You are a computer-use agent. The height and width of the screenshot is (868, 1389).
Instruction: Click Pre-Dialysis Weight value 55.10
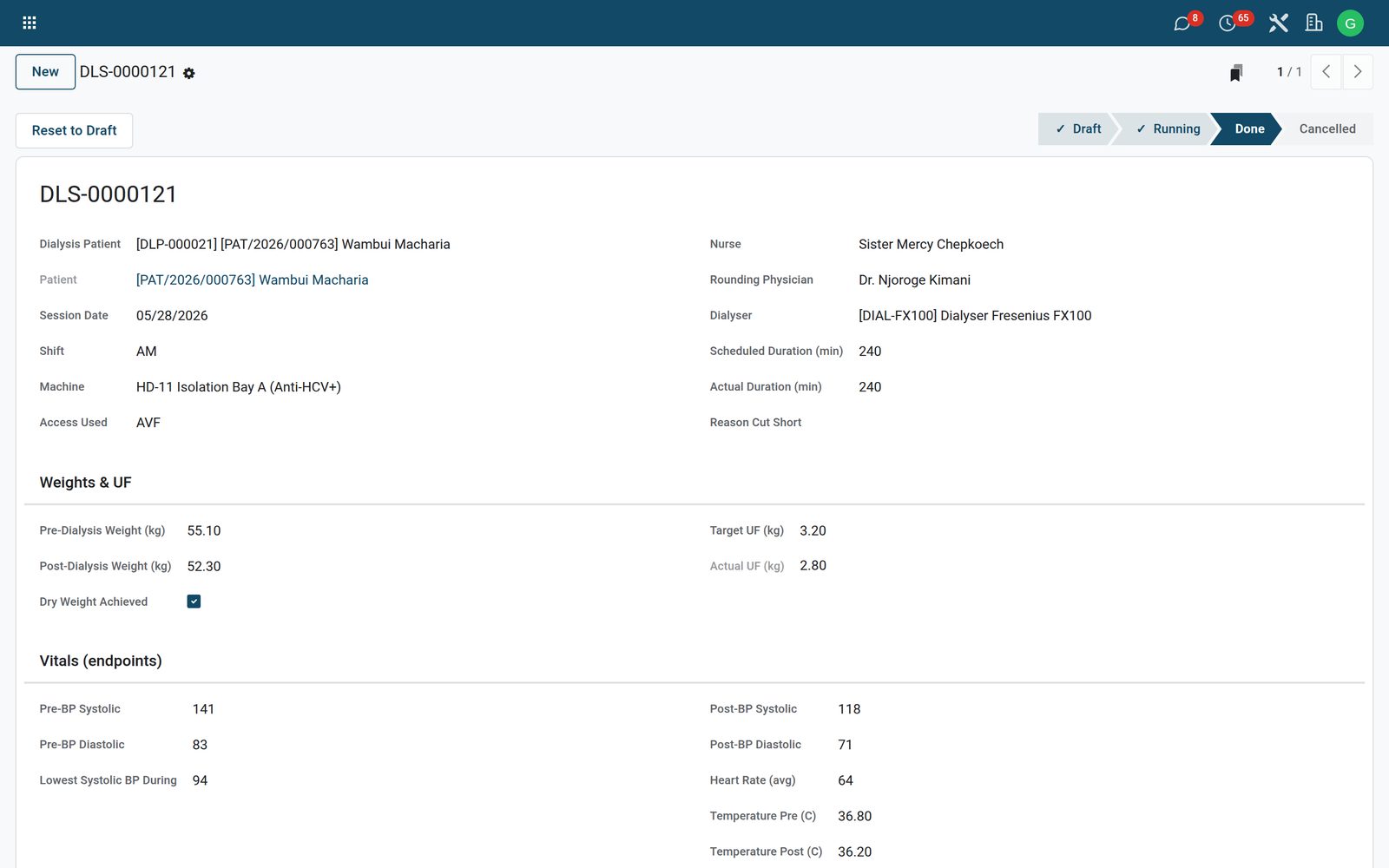click(204, 530)
